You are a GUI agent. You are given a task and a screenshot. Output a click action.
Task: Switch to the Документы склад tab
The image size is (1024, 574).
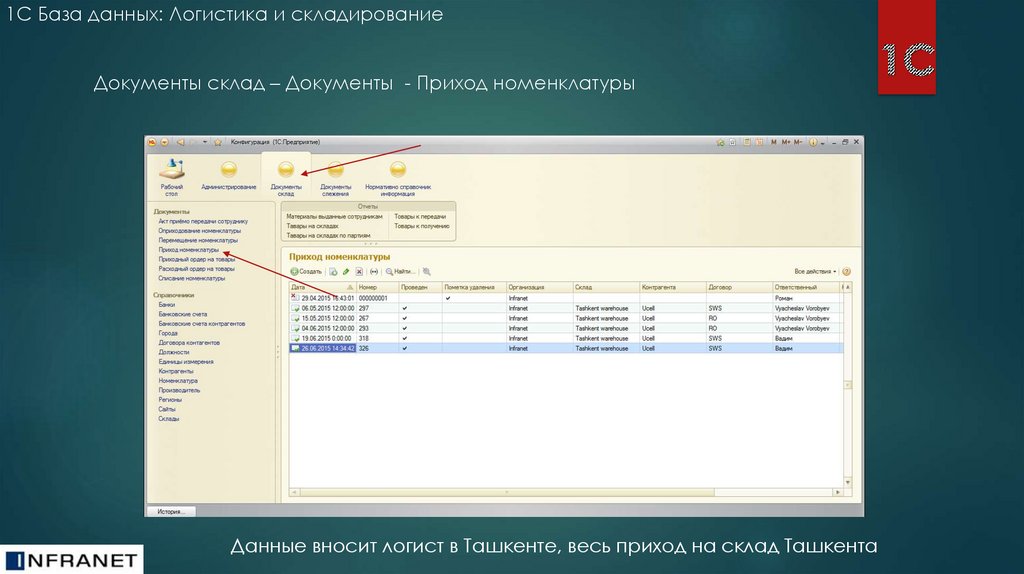(285, 170)
